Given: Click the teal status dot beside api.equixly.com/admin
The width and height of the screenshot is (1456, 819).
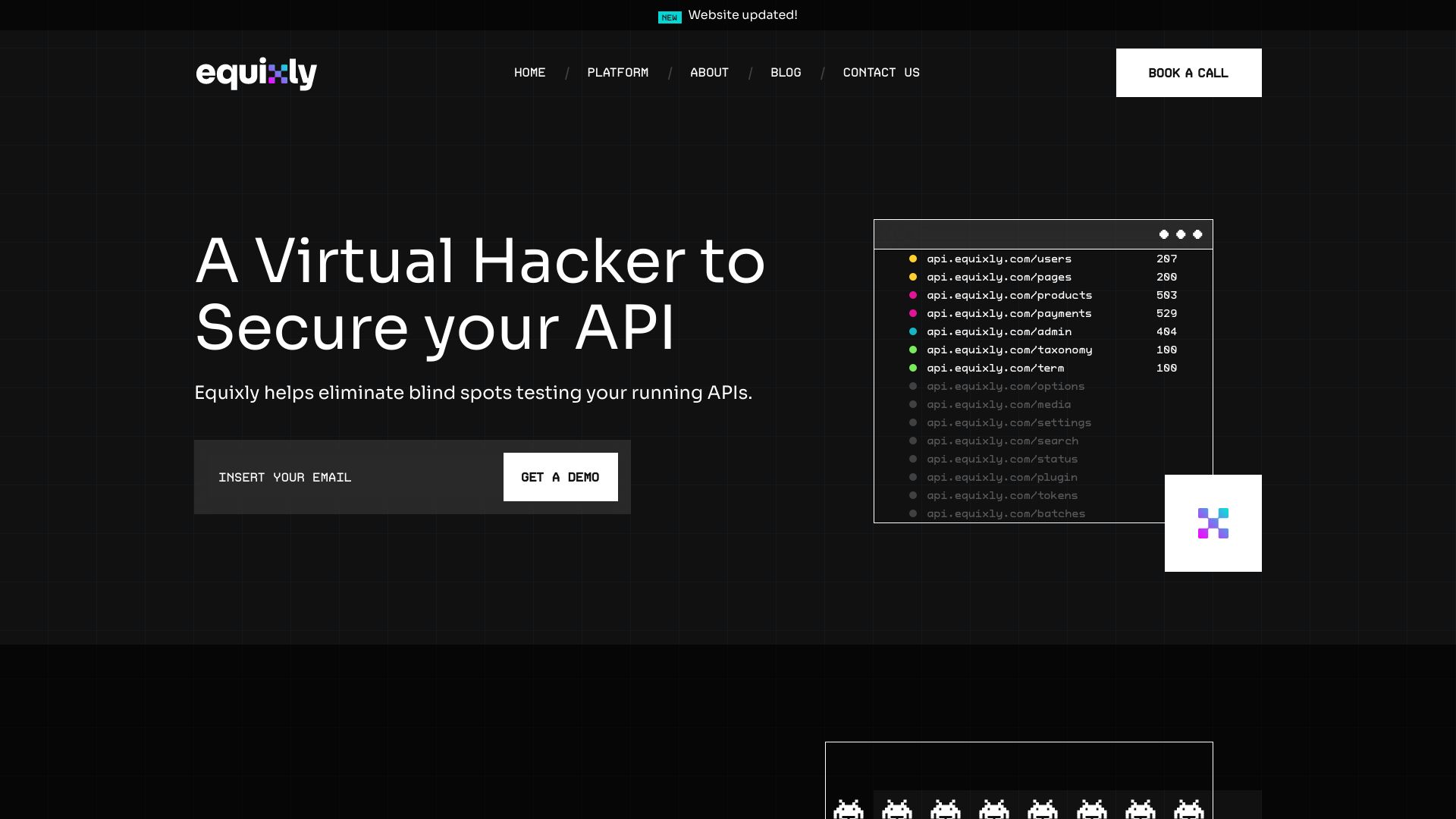Looking at the screenshot, I should pyautogui.click(x=913, y=332).
